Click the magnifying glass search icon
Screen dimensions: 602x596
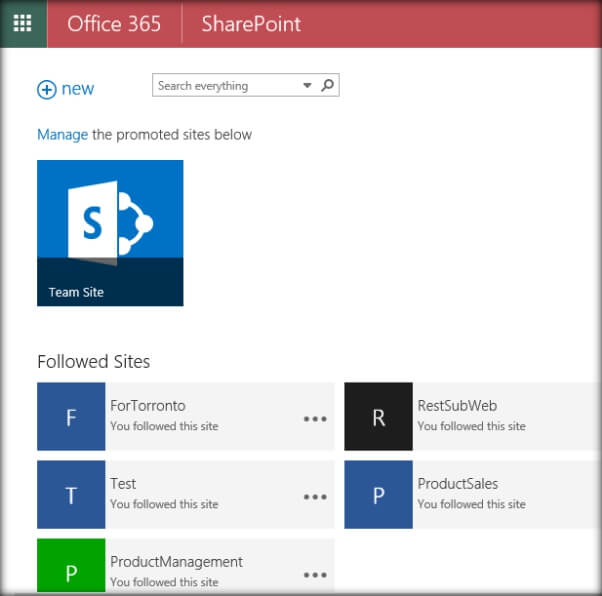pos(327,85)
